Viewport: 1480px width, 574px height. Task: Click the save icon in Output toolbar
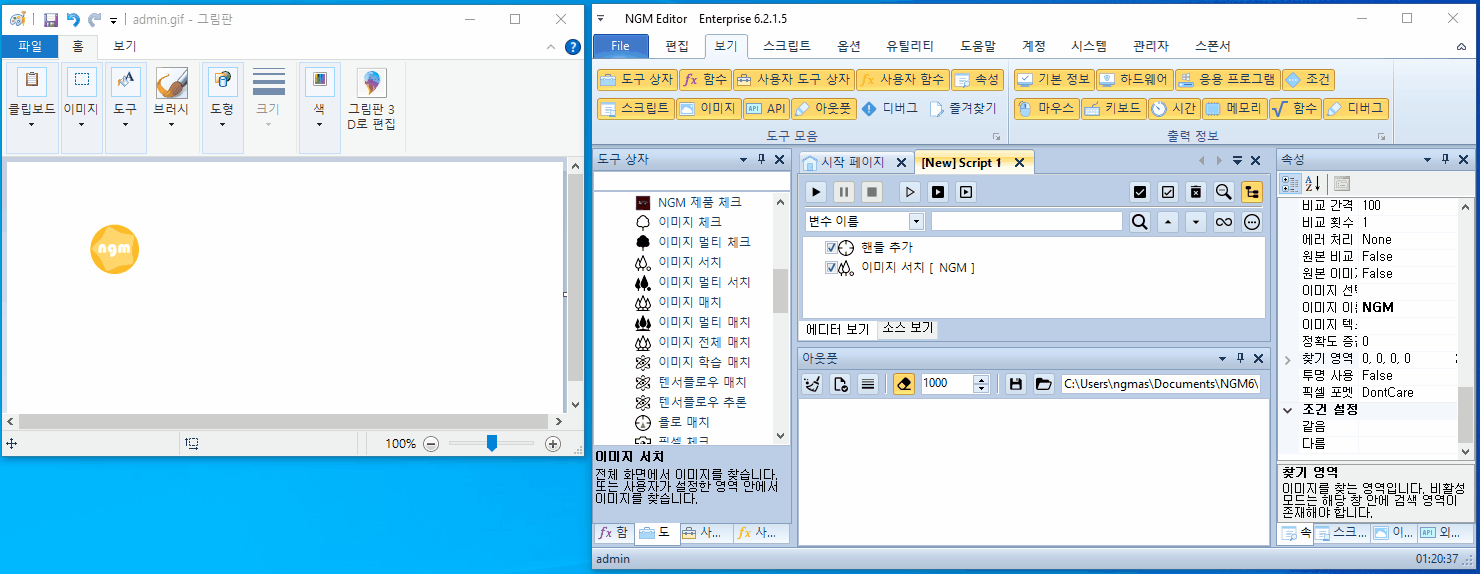coord(1016,383)
